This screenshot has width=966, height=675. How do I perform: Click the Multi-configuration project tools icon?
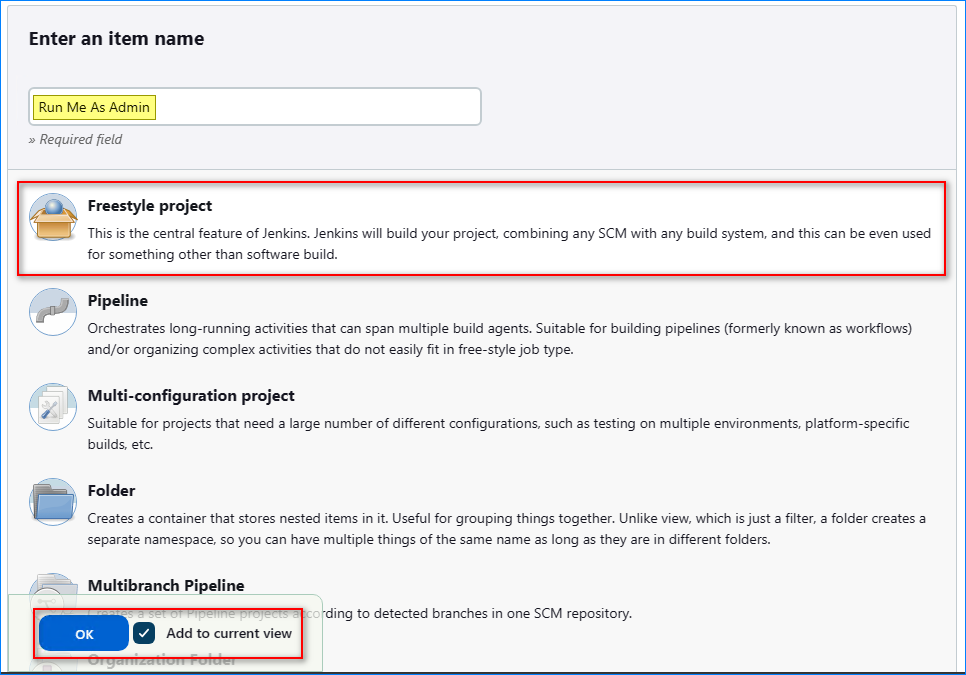coord(53,406)
